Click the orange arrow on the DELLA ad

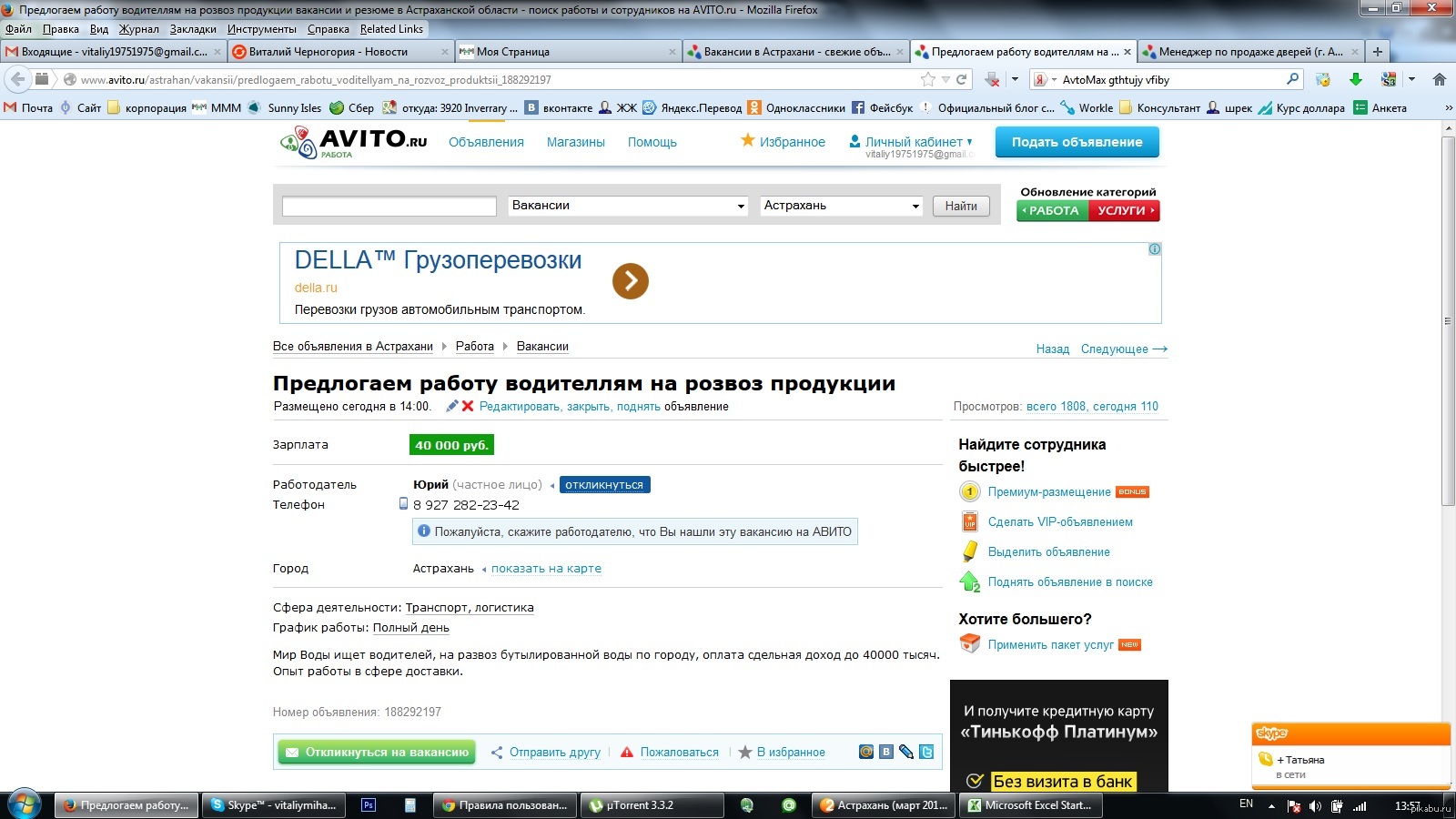[631, 281]
